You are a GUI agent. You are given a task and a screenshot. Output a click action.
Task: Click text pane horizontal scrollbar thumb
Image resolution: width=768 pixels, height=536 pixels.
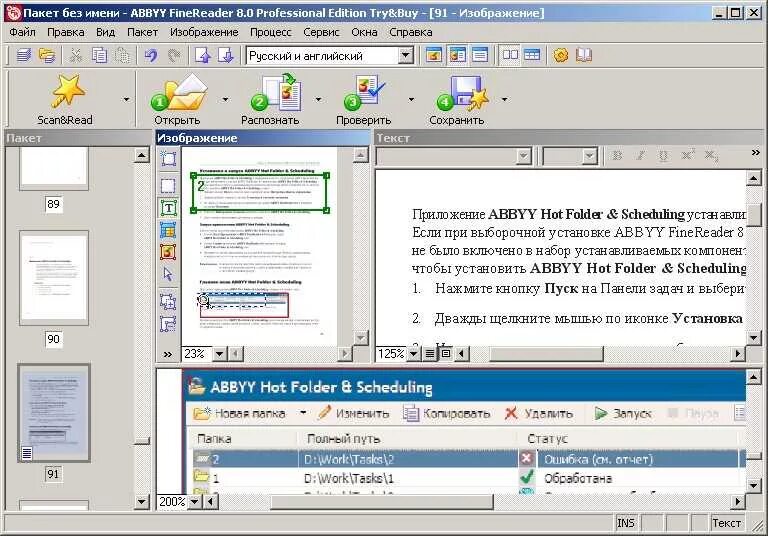pos(546,353)
